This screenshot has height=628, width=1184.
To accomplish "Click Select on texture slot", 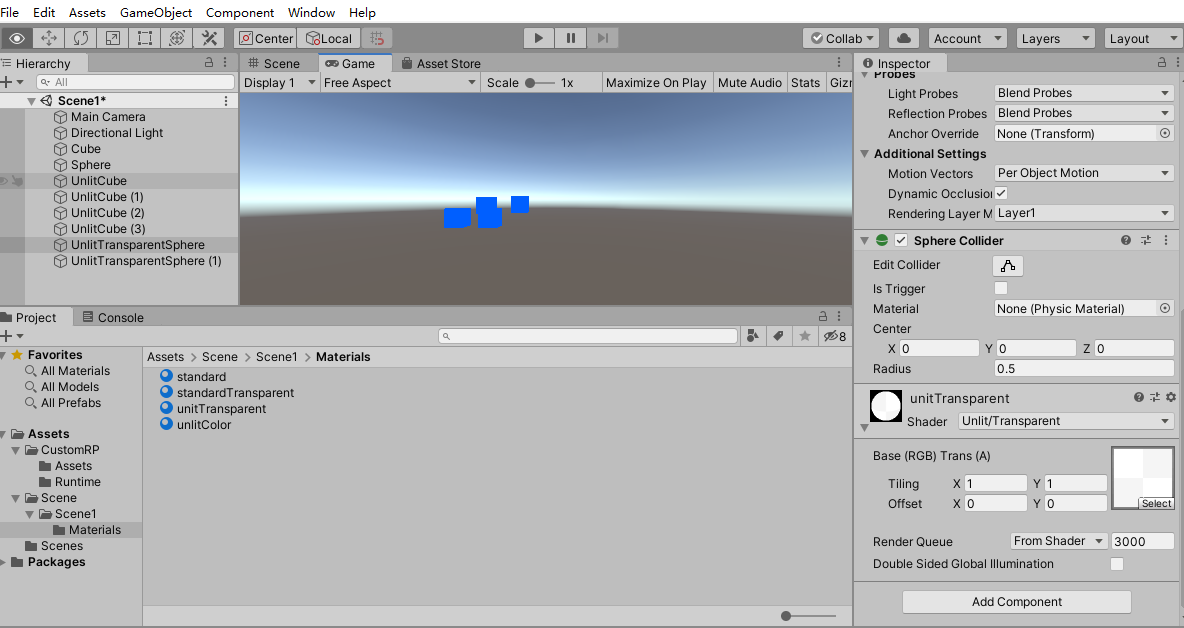I will point(1156,503).
